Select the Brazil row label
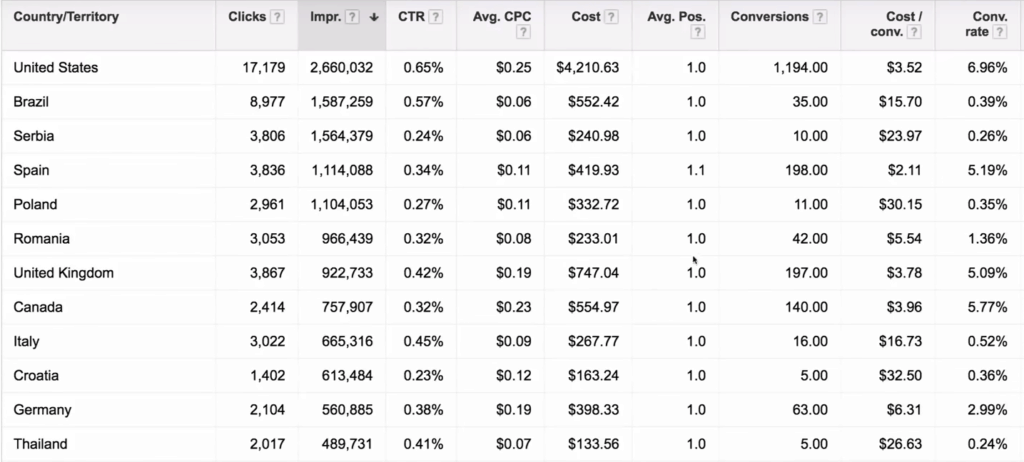 (31, 102)
